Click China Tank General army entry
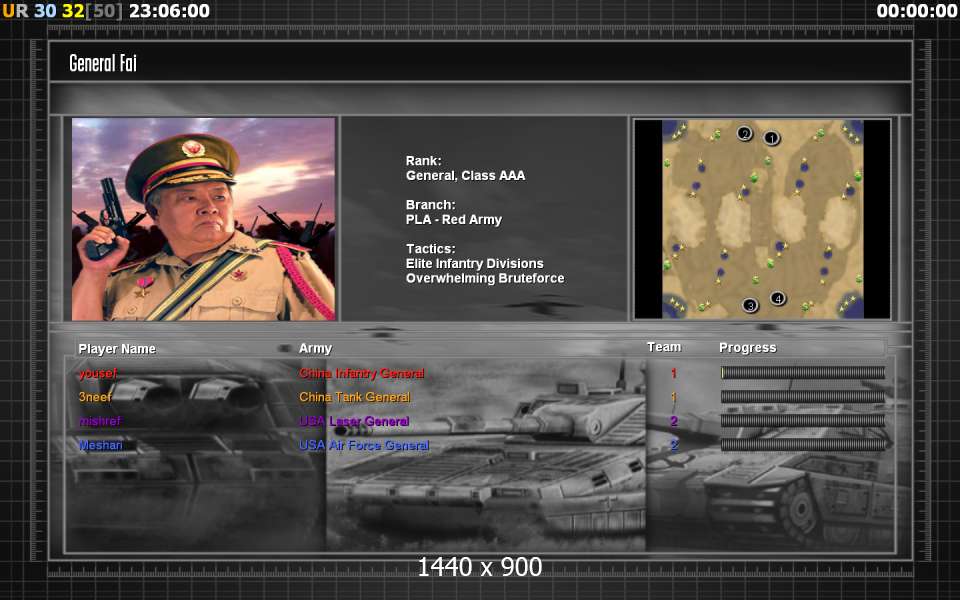 coord(354,397)
